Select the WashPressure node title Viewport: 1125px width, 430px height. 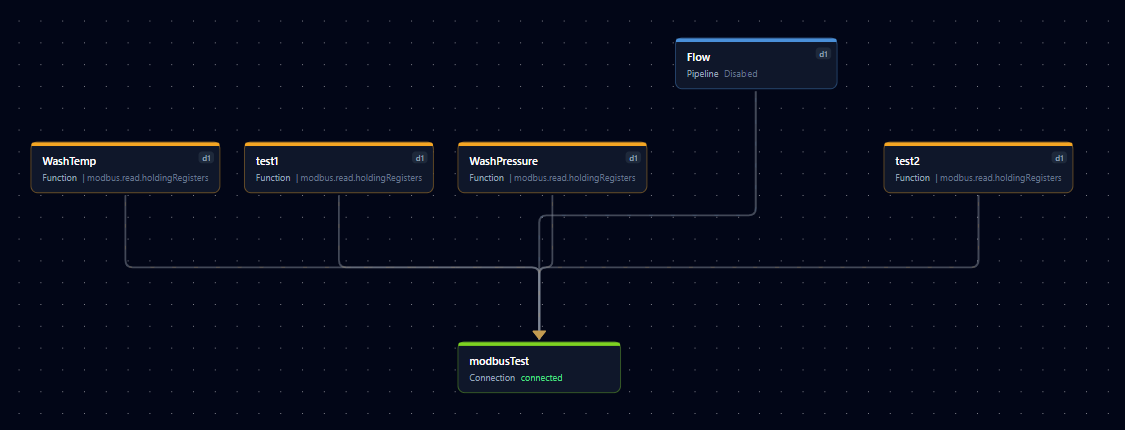504,161
